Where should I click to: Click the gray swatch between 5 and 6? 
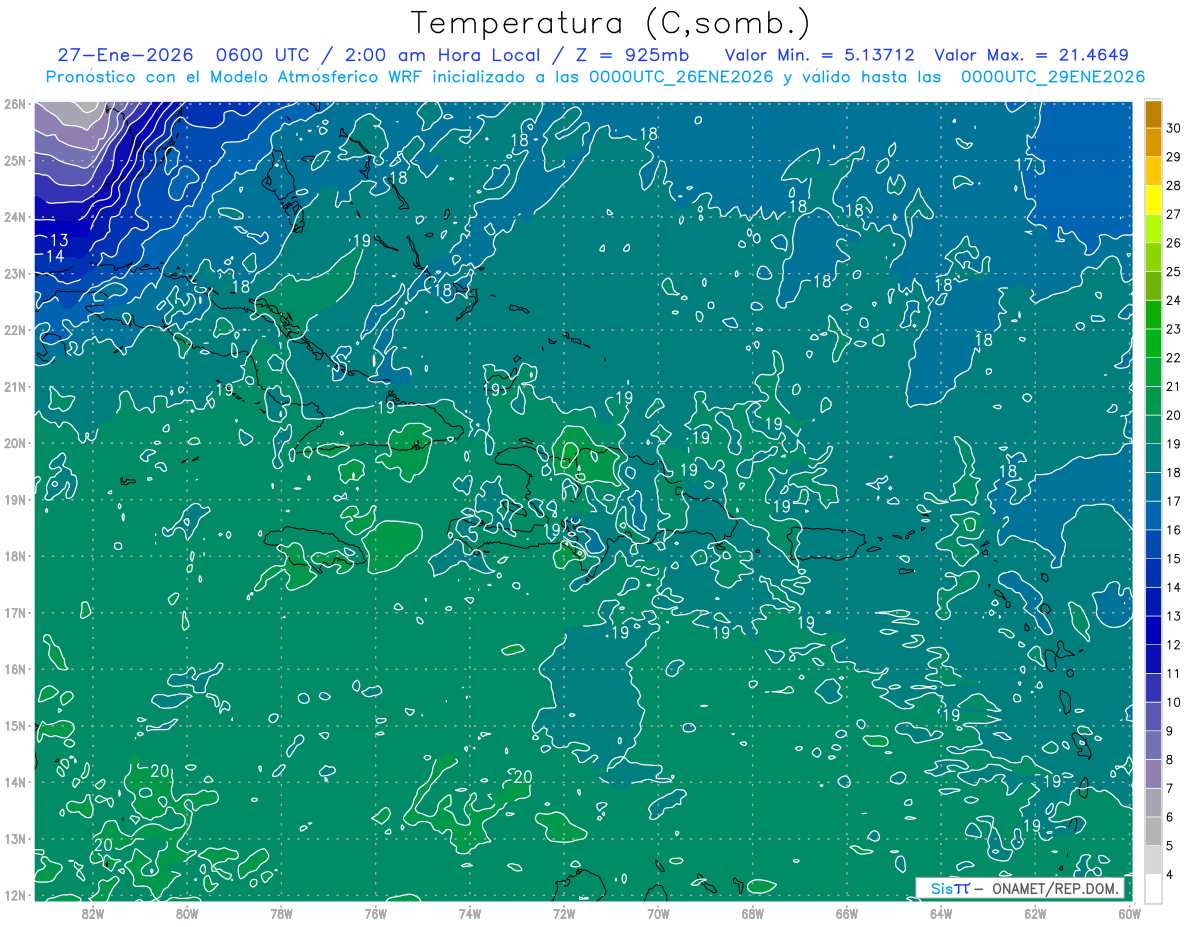tap(1153, 831)
